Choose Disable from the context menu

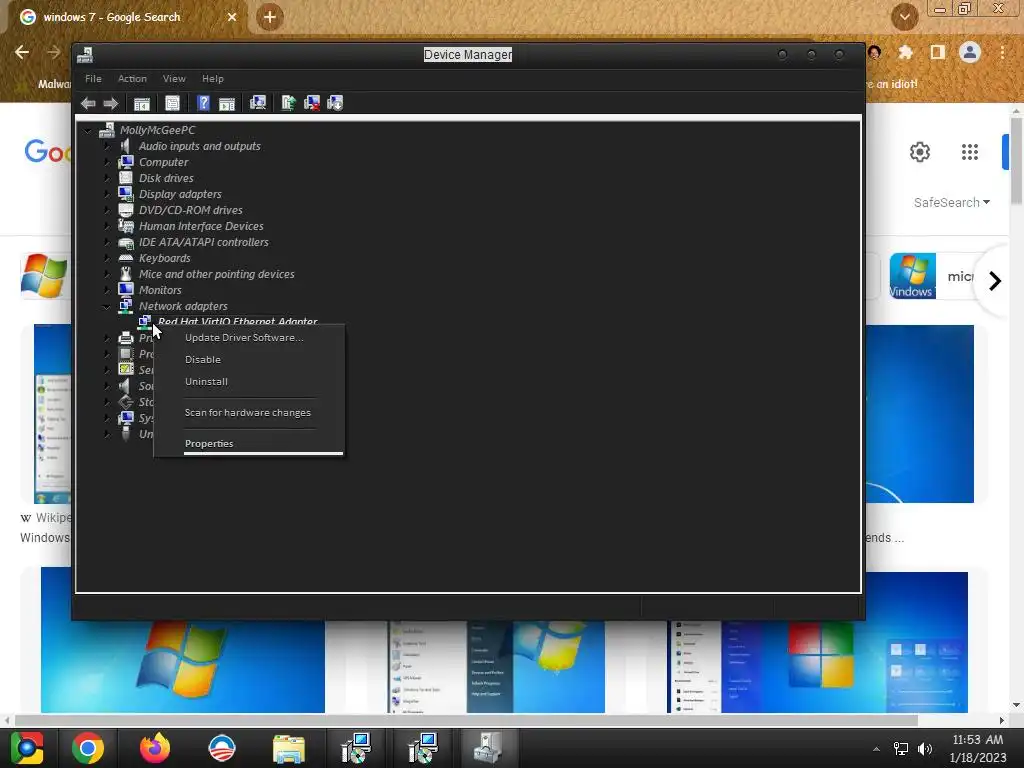[x=249, y=360]
